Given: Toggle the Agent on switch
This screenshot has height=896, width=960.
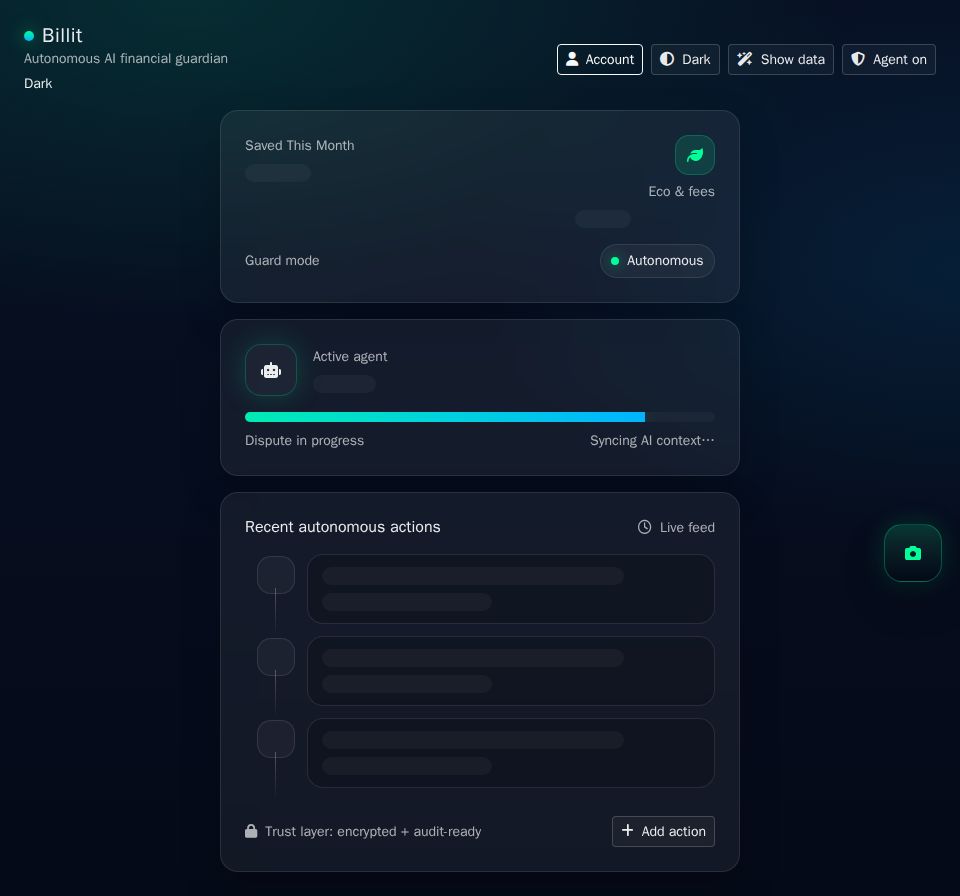Looking at the screenshot, I should click(x=888, y=59).
